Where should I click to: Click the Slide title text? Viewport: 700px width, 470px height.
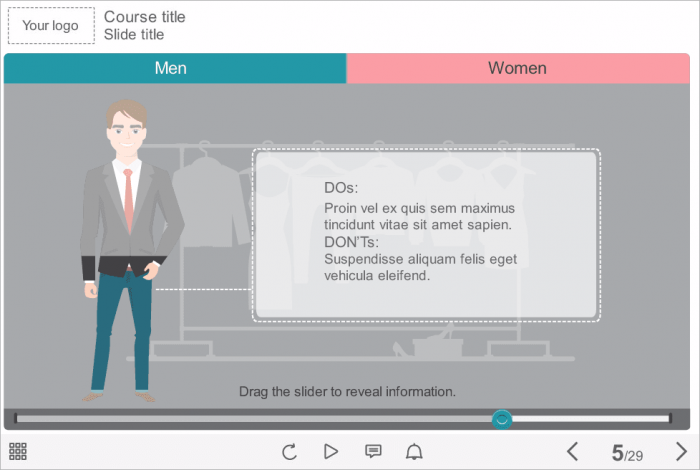[x=134, y=35]
